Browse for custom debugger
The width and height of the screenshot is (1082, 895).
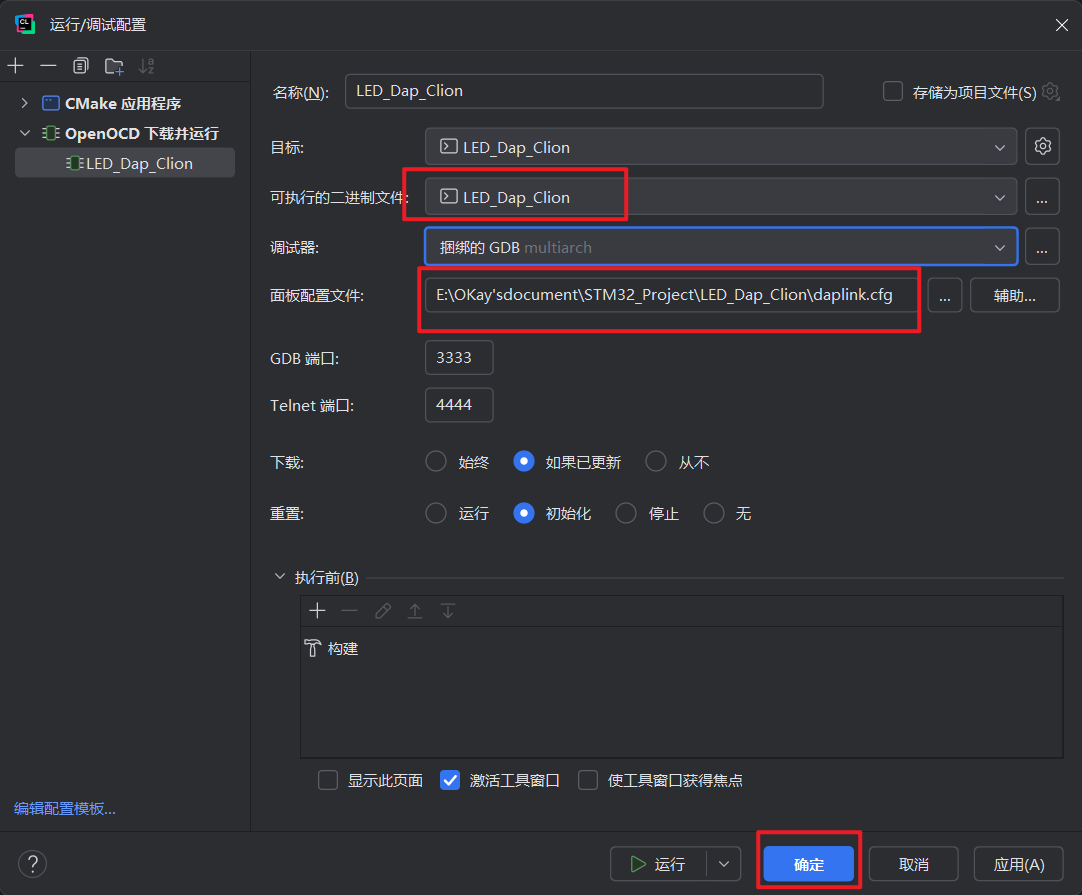(1042, 247)
